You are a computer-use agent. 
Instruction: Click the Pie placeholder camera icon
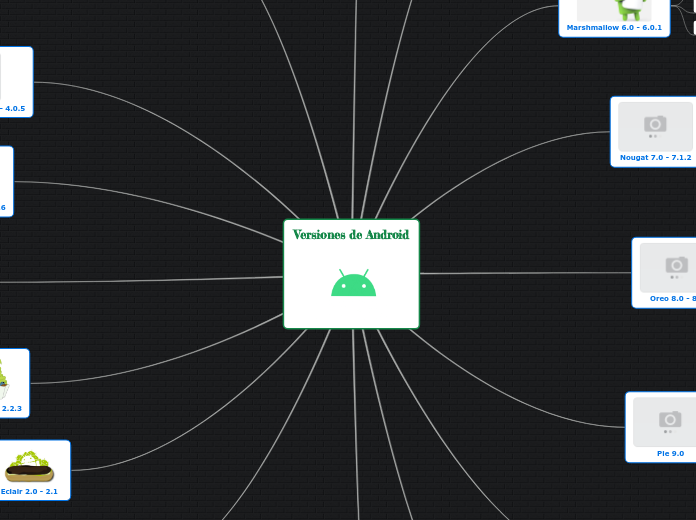click(x=670, y=419)
